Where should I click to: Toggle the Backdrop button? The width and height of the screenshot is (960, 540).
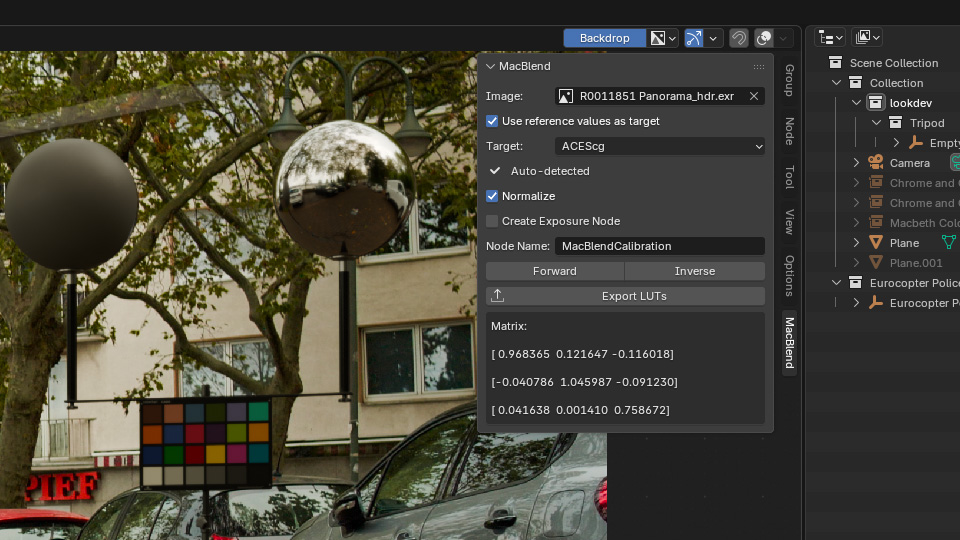click(604, 38)
